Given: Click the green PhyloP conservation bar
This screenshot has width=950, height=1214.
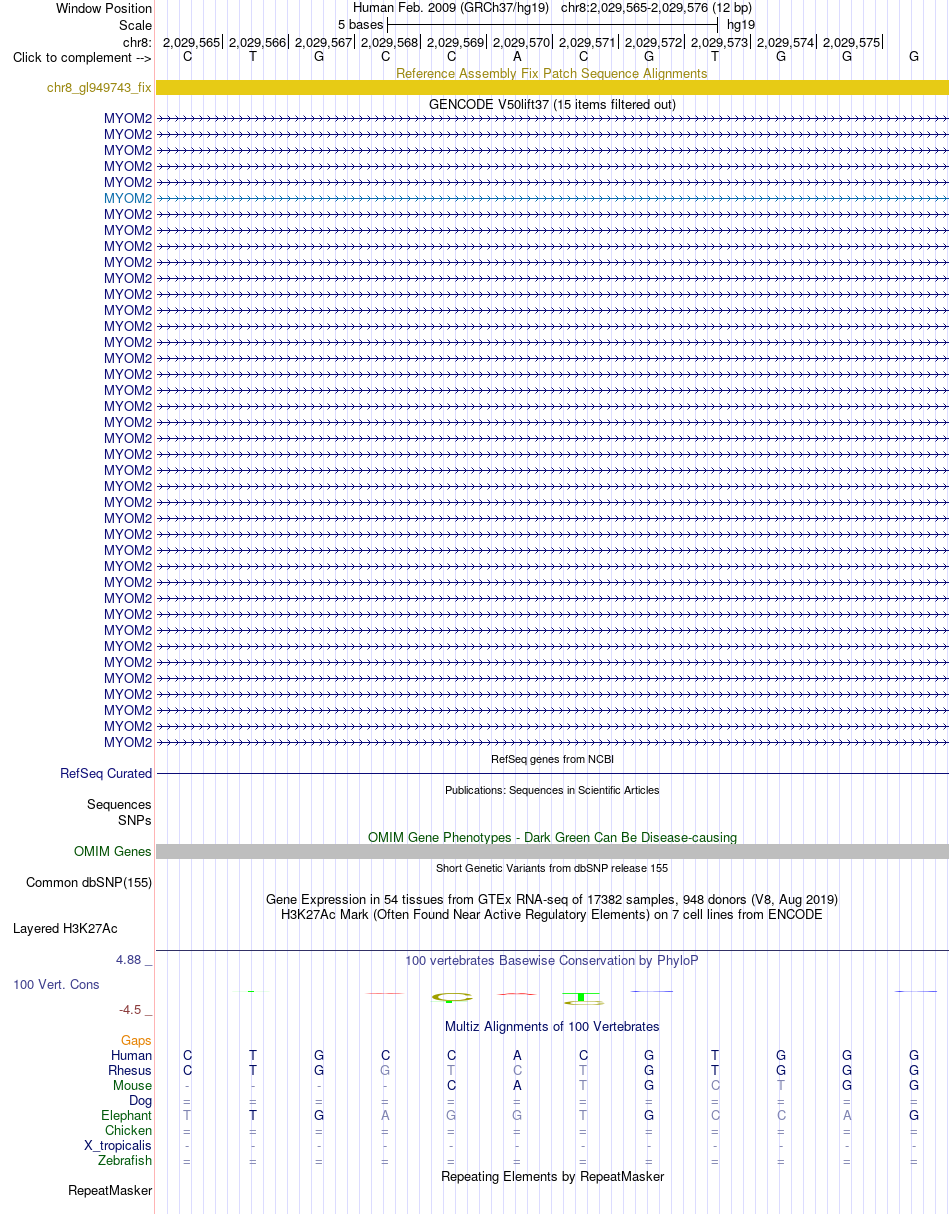Looking at the screenshot, I should coord(580,997).
